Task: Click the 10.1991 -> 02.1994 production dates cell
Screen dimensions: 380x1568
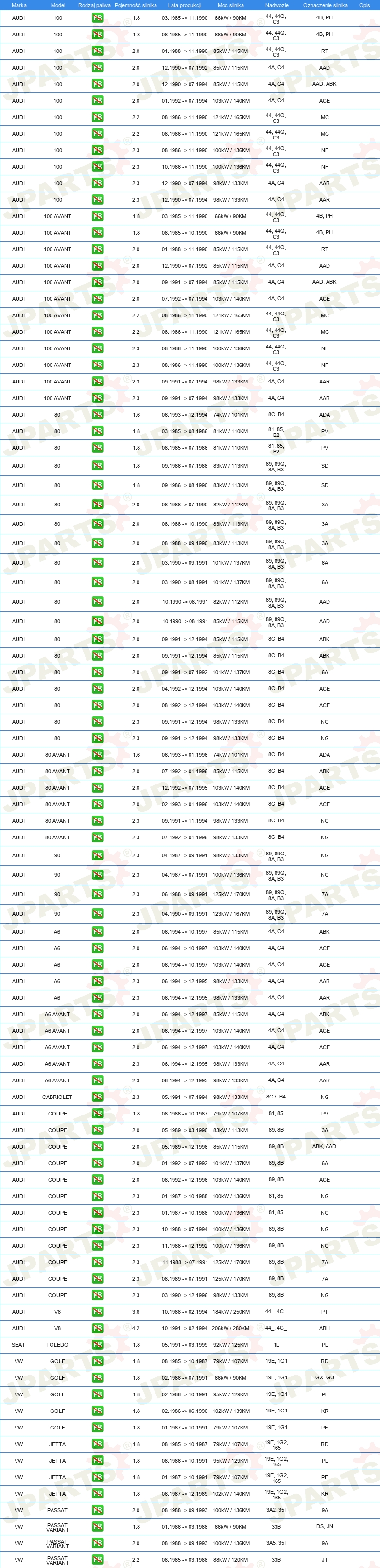Action: point(185,1328)
